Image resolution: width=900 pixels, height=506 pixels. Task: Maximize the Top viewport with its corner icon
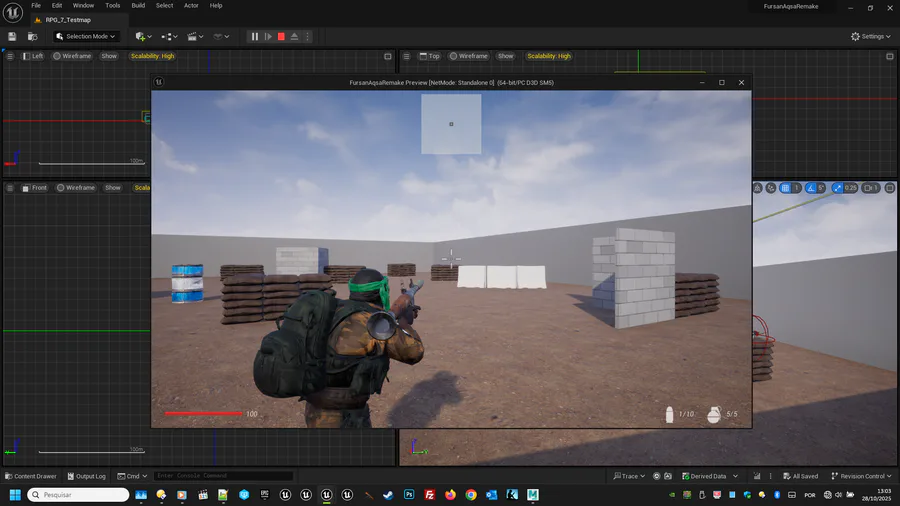(x=890, y=56)
